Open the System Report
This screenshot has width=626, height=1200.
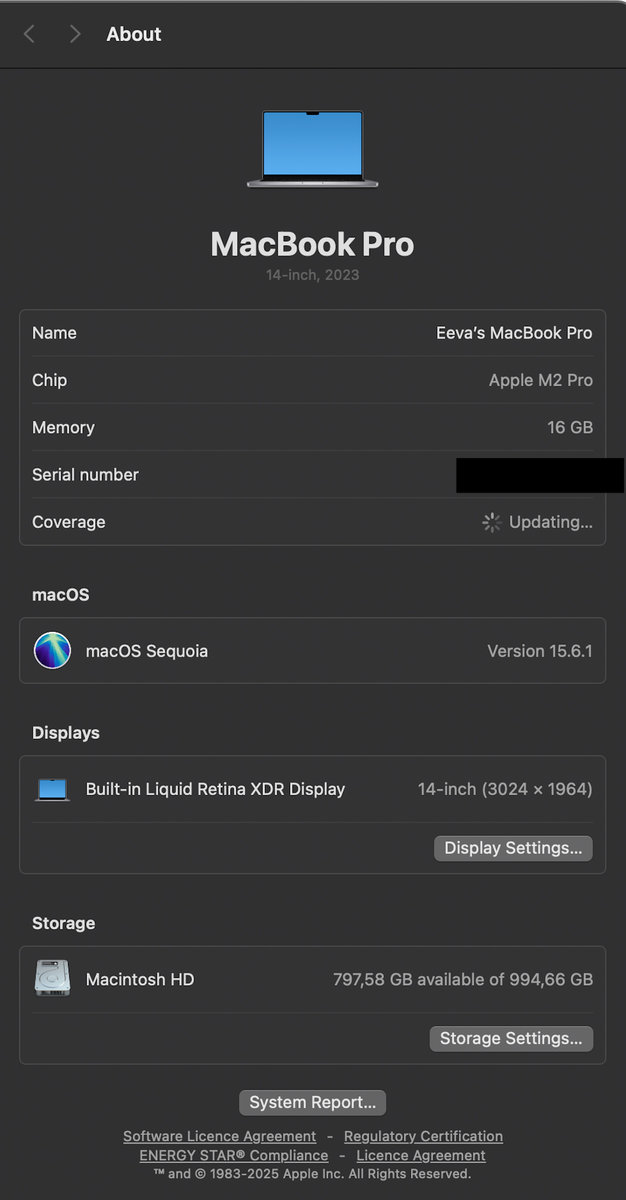(x=313, y=1102)
